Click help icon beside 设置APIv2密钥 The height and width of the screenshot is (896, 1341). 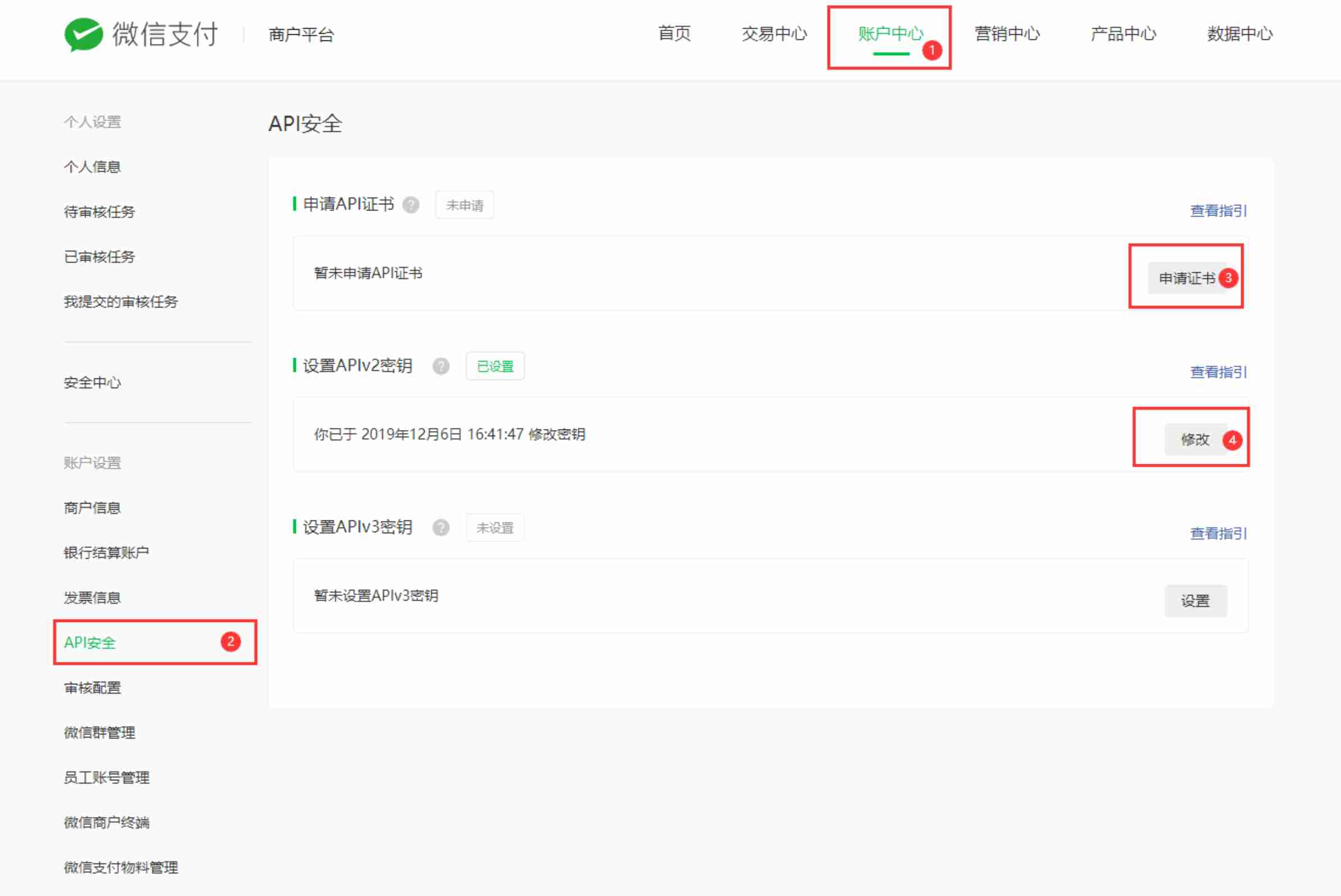click(441, 365)
